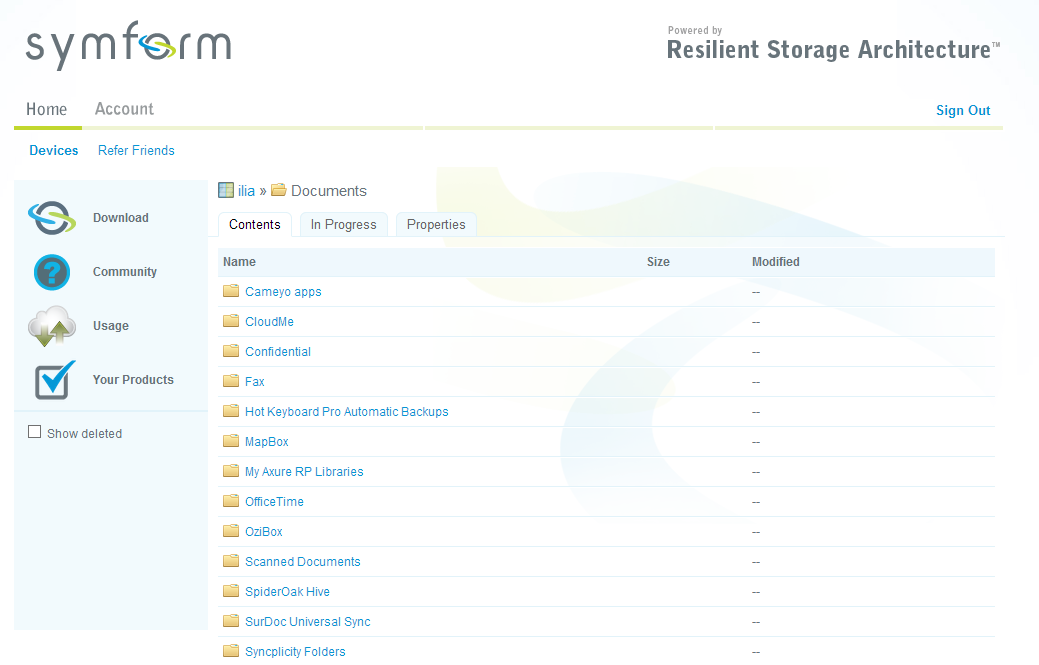Open the Account menu
This screenshot has height=665, width=1039.
click(x=124, y=109)
